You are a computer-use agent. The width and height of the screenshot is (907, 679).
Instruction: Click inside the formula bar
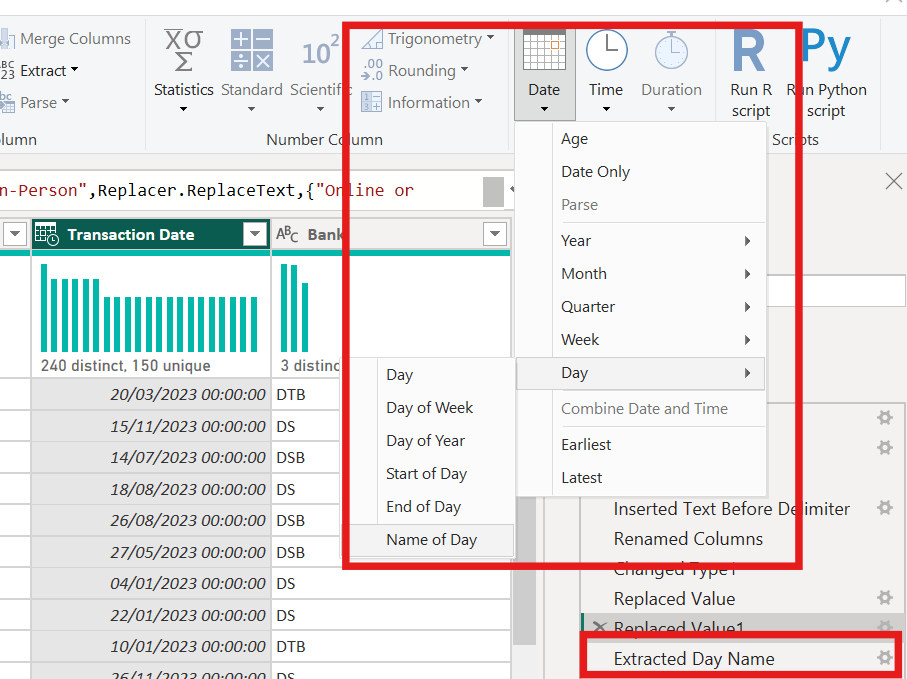click(240, 191)
